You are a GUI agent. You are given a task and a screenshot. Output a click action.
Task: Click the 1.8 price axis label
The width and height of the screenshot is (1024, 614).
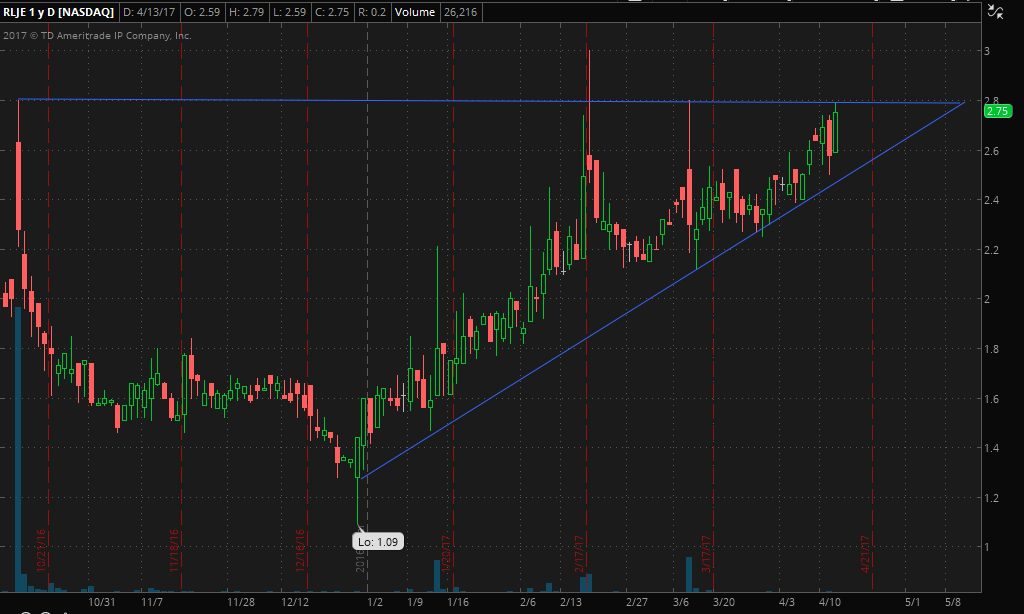[991, 349]
